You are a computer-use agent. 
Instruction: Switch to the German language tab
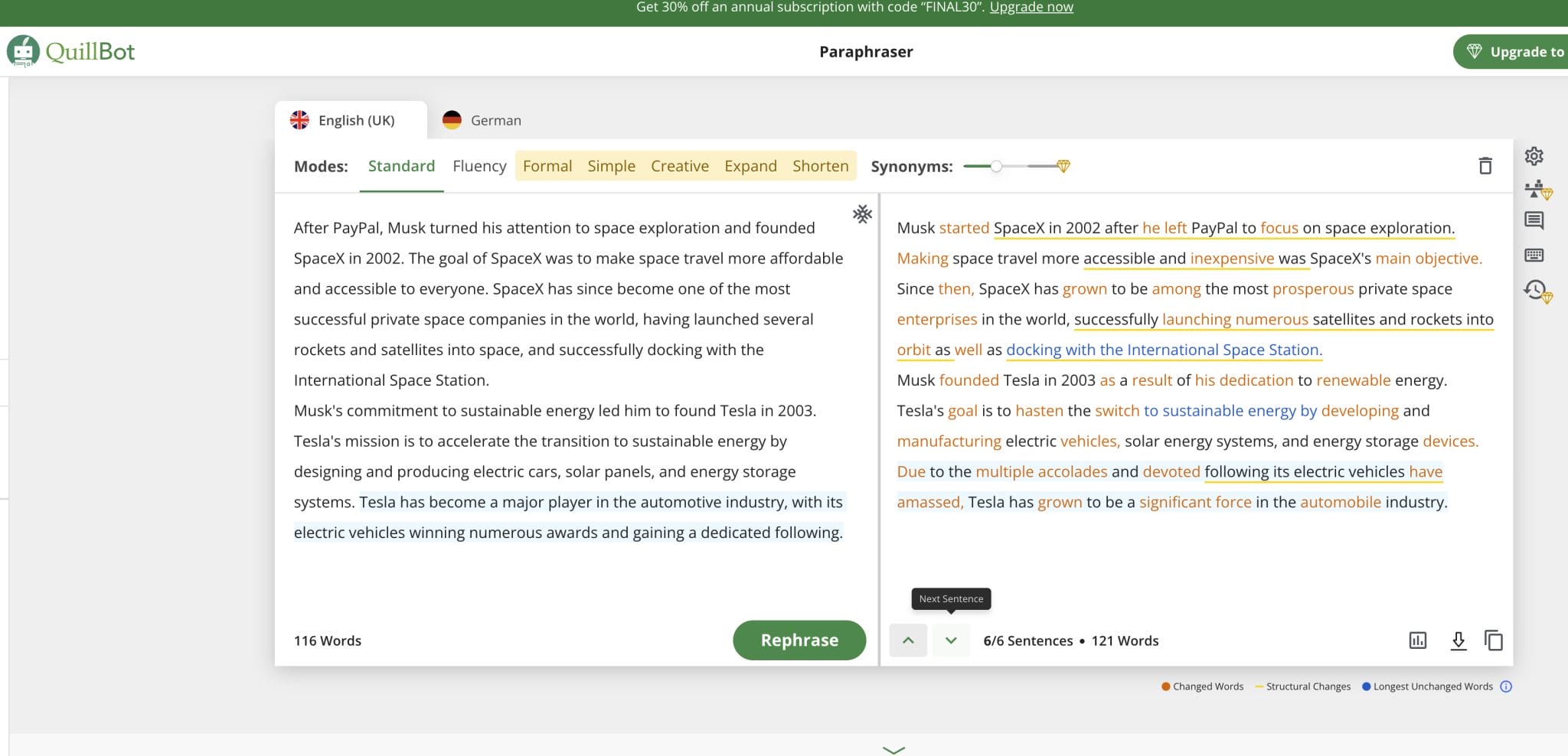coord(482,121)
